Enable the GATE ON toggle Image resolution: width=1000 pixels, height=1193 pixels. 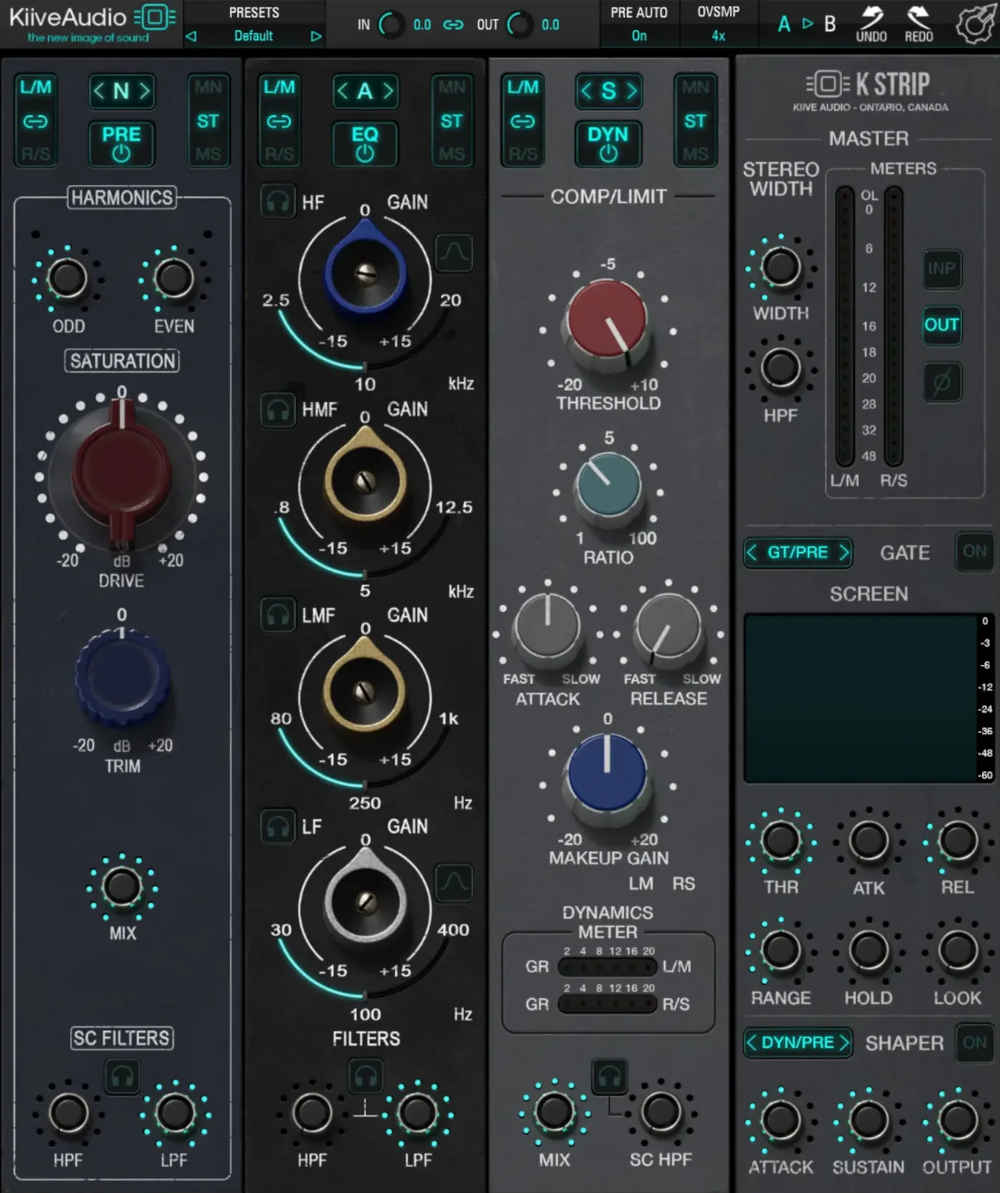click(974, 551)
